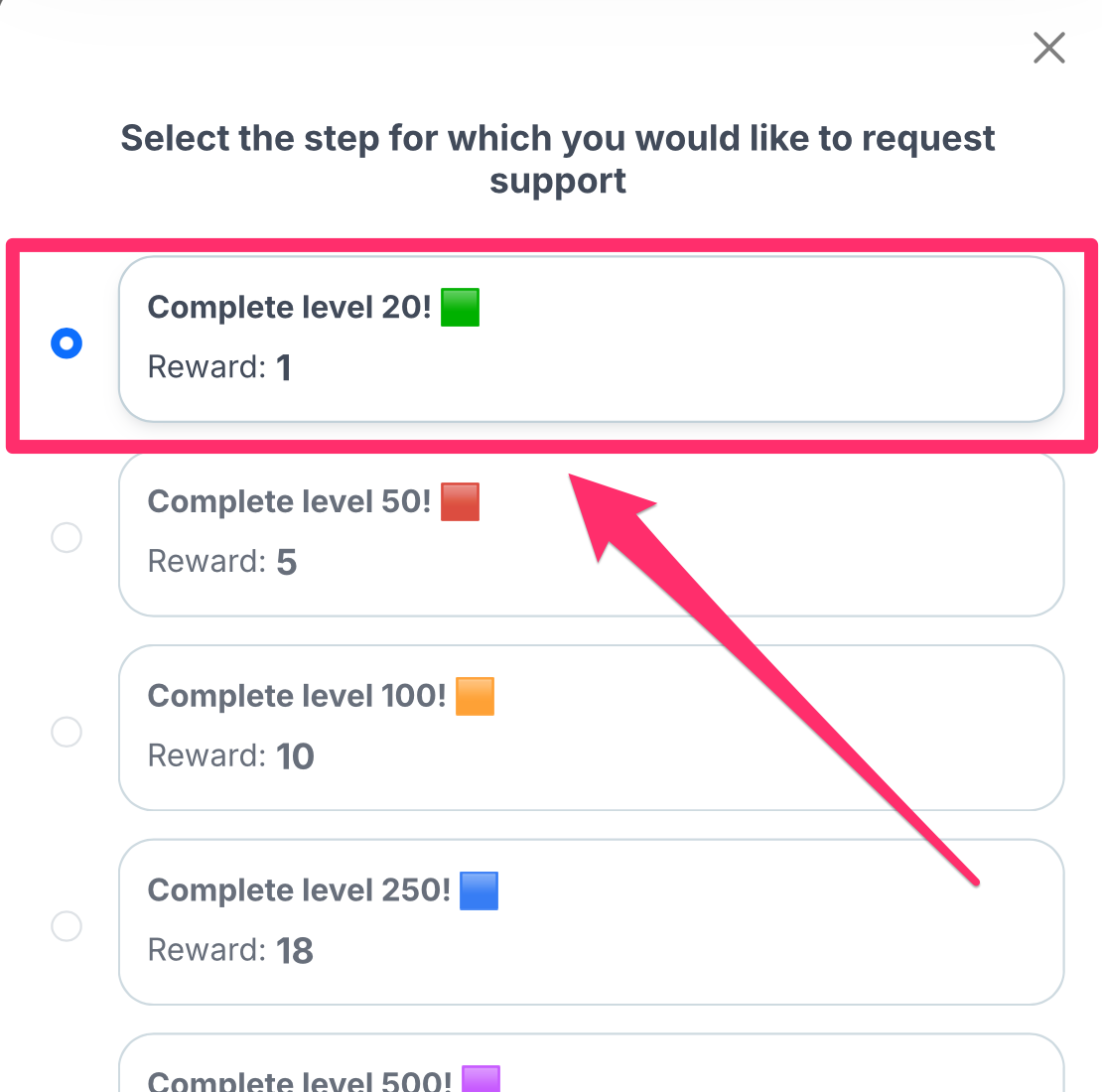The image size is (1102, 1092).
Task: Click the "Complete level 50!" step title
Action: click(x=289, y=502)
